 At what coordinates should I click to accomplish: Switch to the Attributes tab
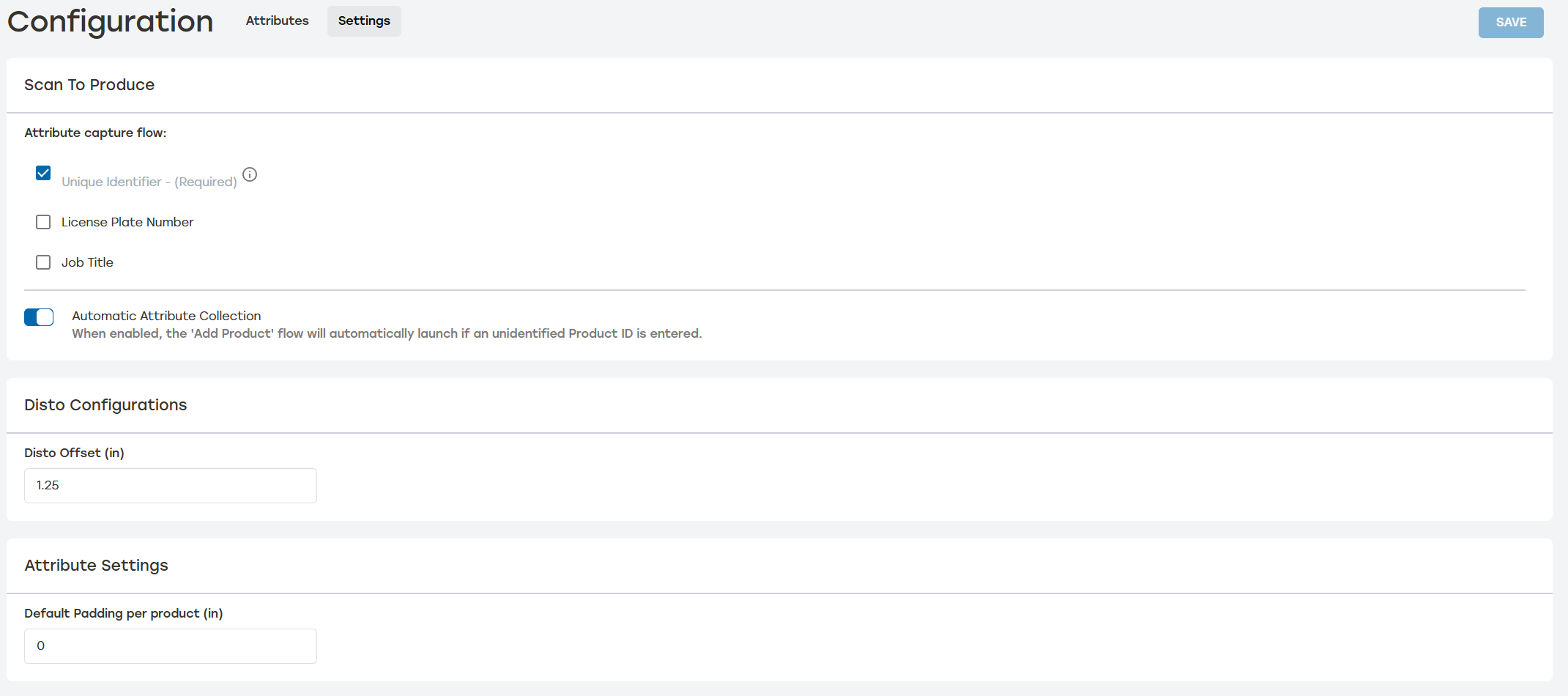[277, 21]
